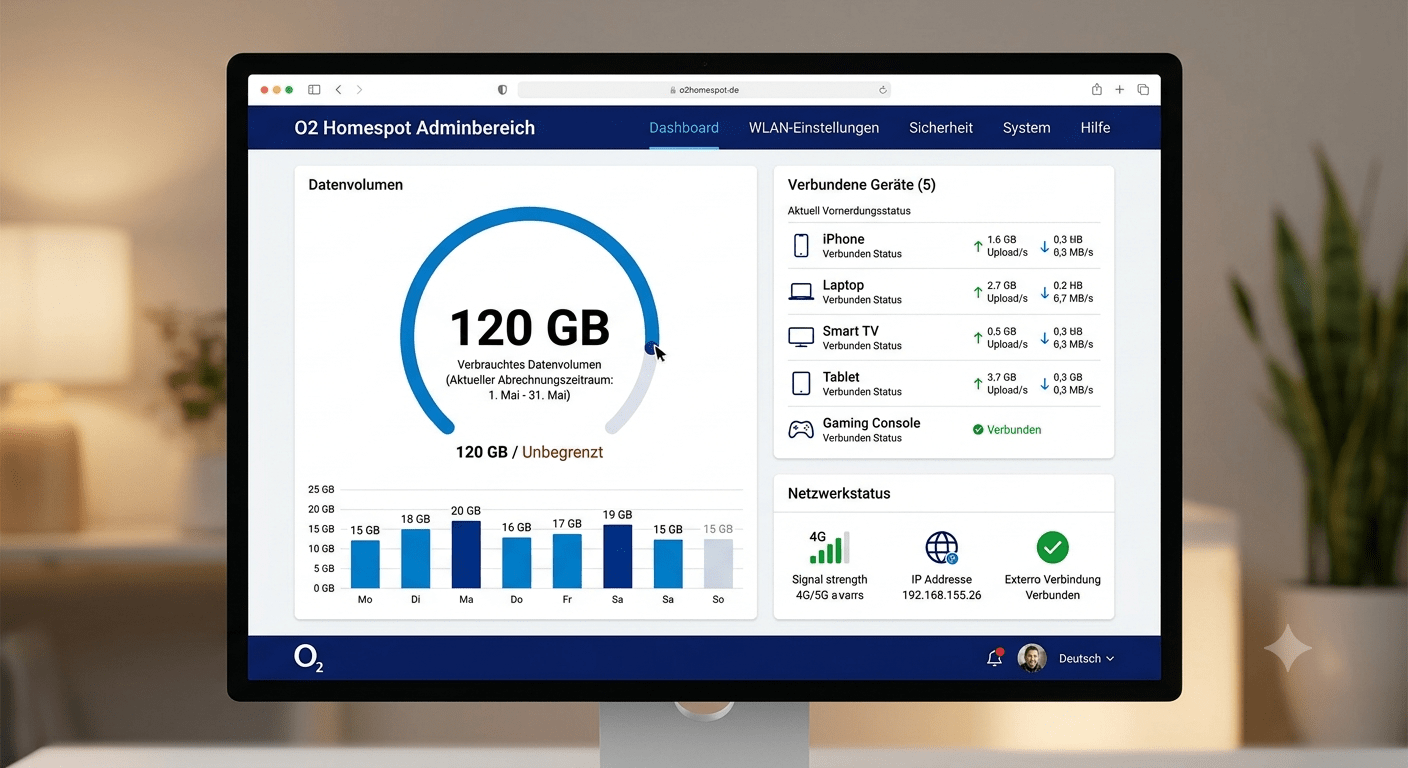
Task: Click the green upload arrow in the Laptop row
Action: [x=978, y=292]
